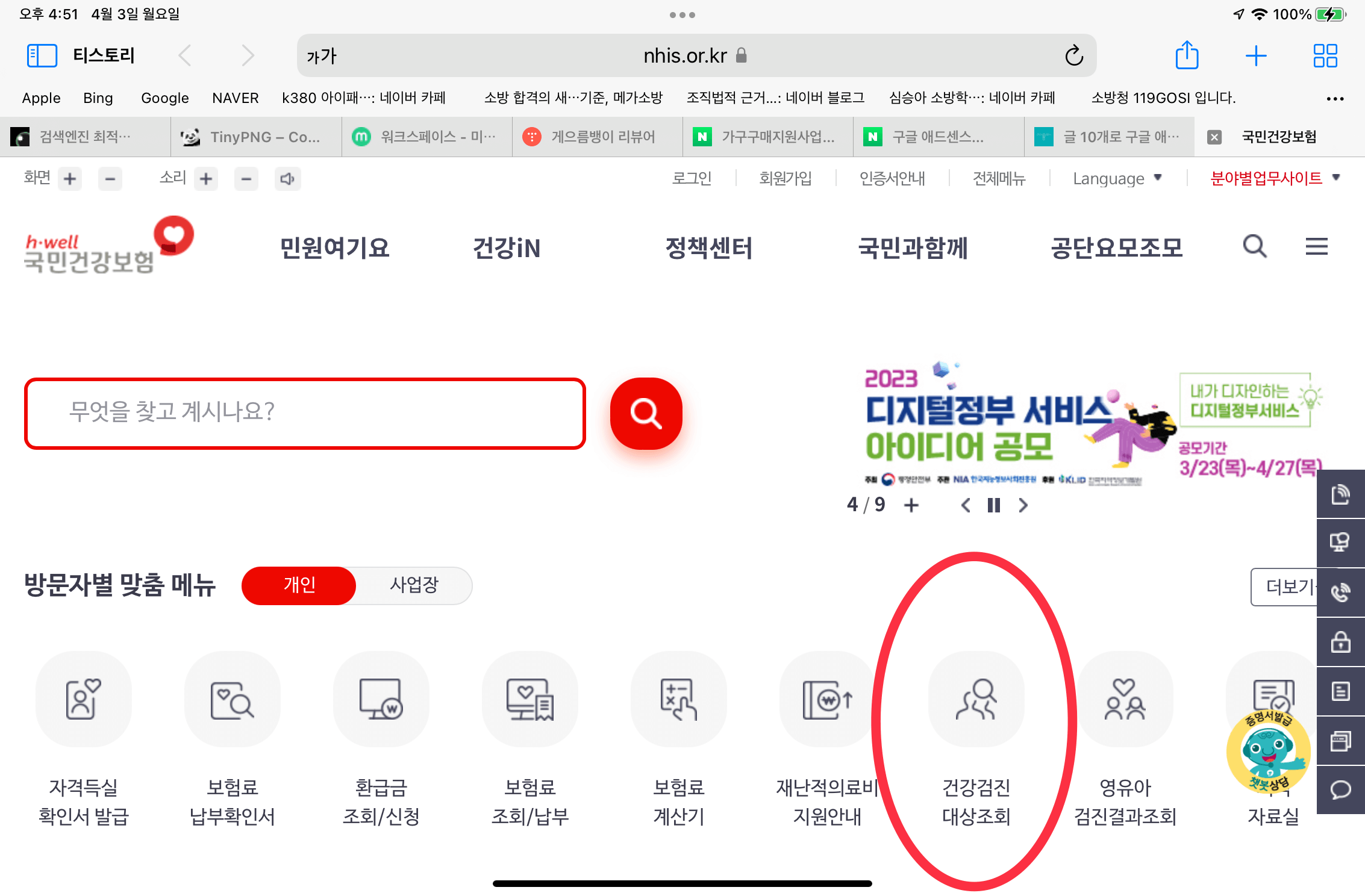The image size is (1365, 896).
Task: Switch to the 사업장 toggle
Action: pos(414,585)
